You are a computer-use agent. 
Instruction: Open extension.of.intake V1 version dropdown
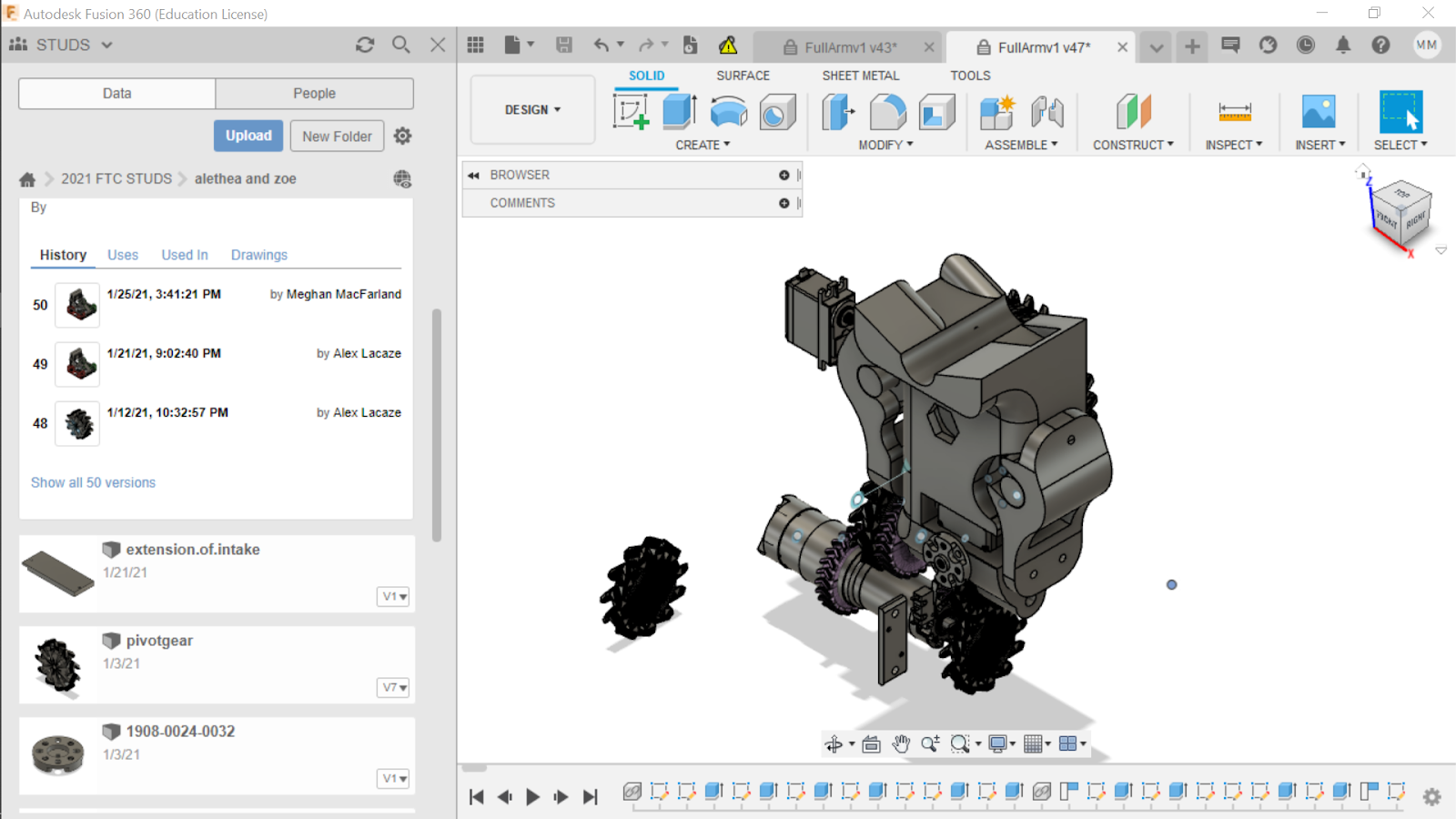(393, 596)
